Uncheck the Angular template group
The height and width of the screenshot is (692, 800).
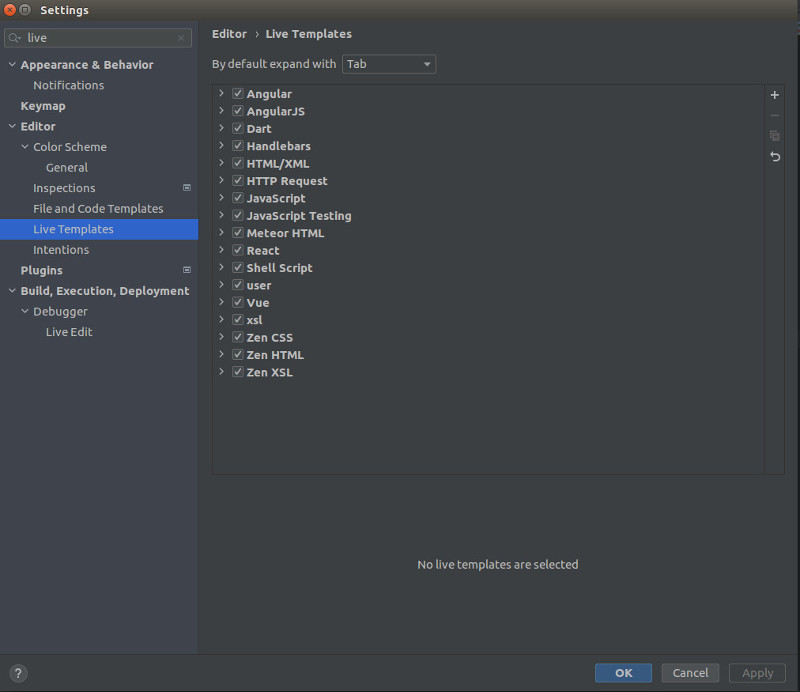coord(236,93)
